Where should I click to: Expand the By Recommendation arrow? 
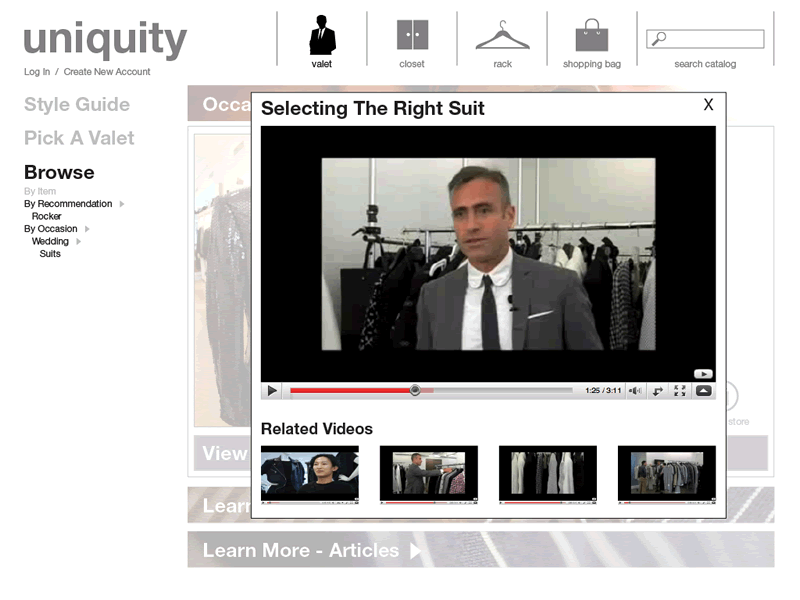tap(122, 204)
